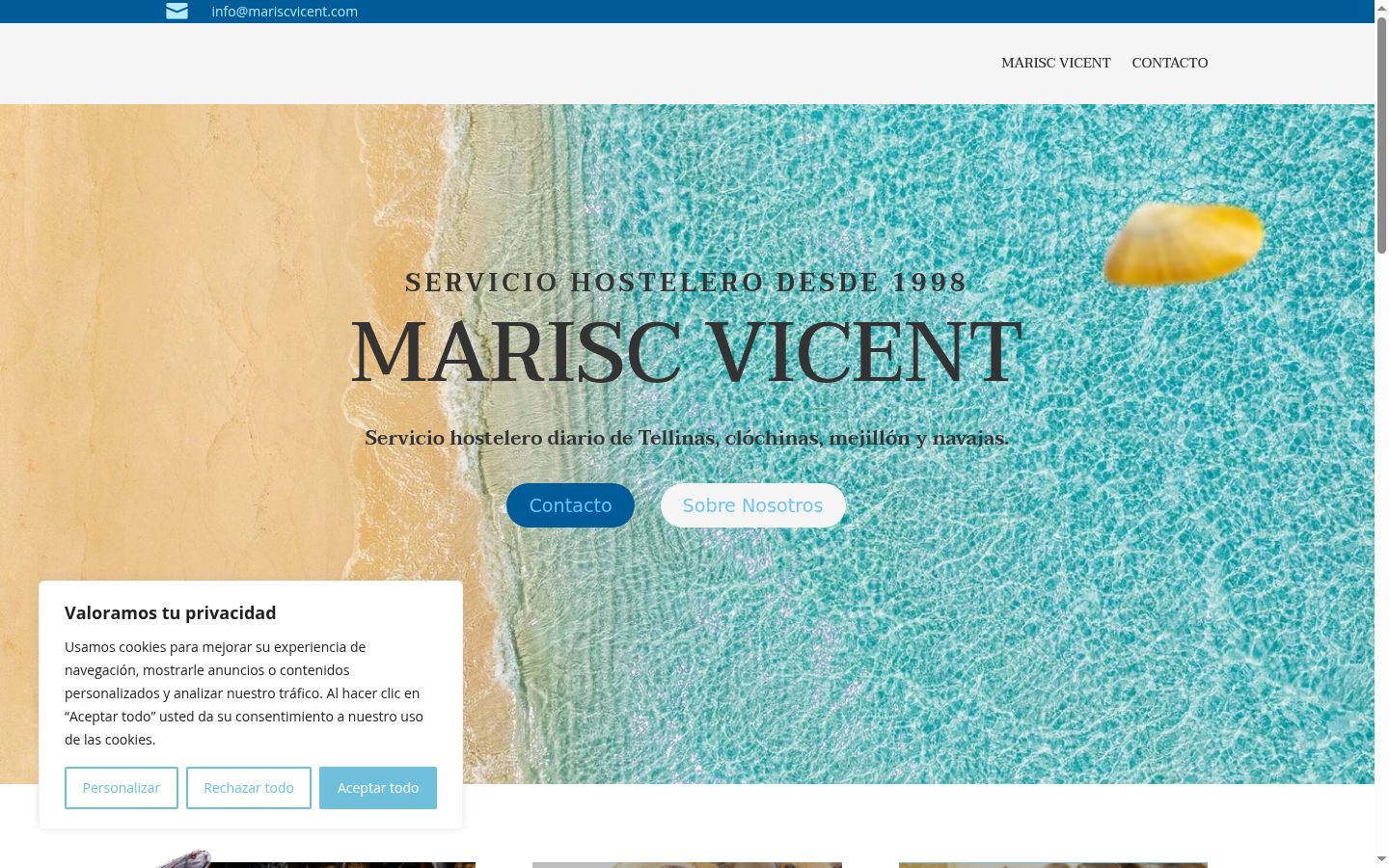1389x868 pixels.
Task: Open the dark product thumbnail at bottom left
Action: point(342,865)
